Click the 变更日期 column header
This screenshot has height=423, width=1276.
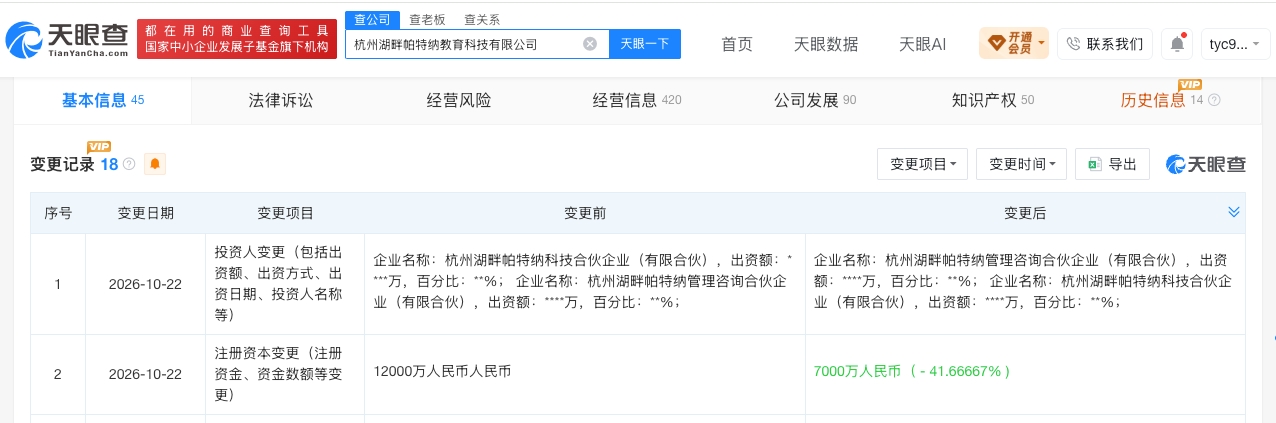(x=145, y=213)
